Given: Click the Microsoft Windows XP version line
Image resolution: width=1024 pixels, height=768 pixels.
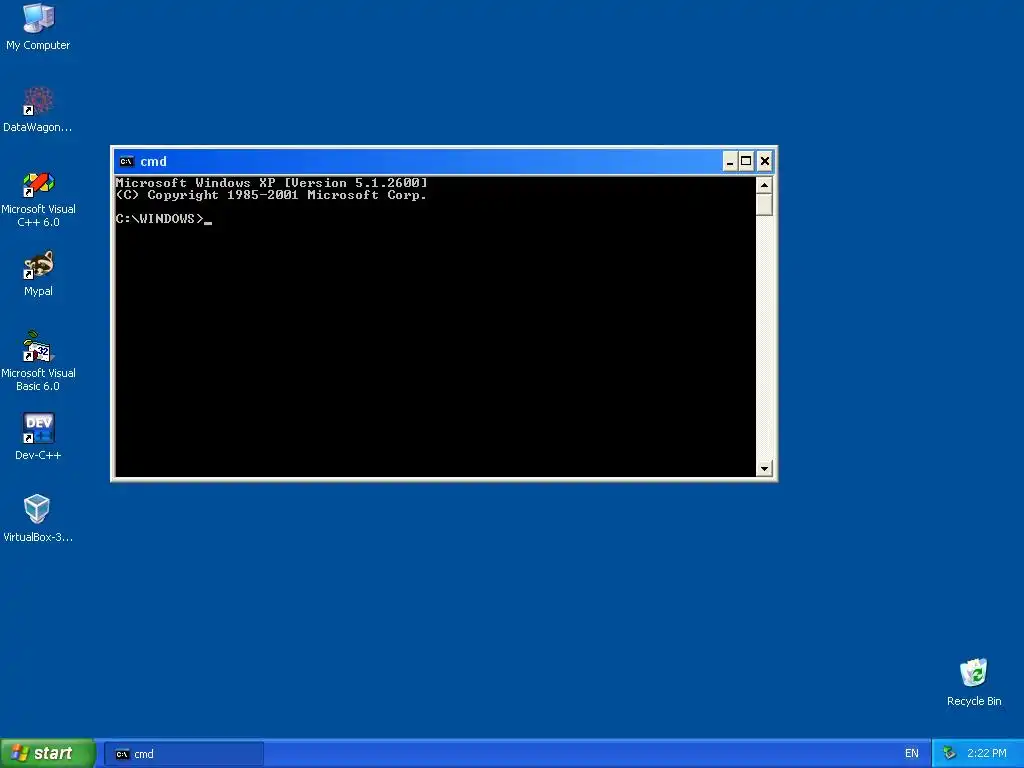Looking at the screenshot, I should tap(271, 183).
